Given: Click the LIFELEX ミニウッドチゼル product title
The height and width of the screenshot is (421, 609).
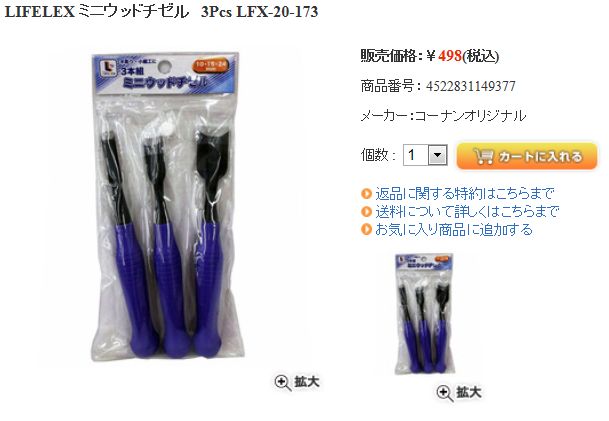Looking at the screenshot, I should coord(161,12).
